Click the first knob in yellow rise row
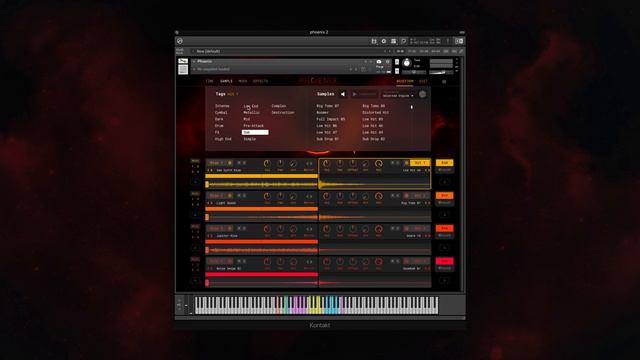The image size is (640, 360). coord(267,163)
